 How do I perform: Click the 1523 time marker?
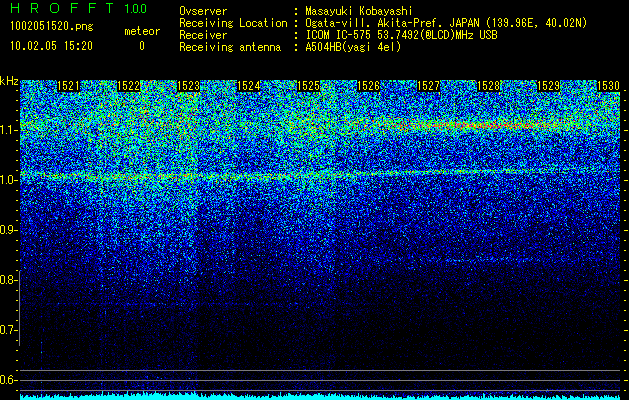189,86
